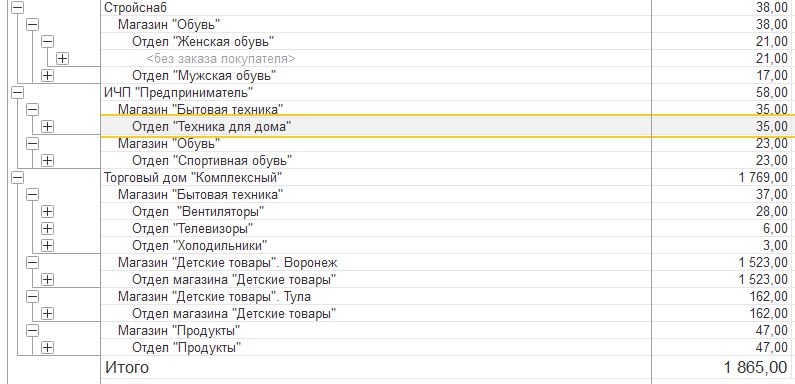Click 162,00 in Магазин Тула row
This screenshot has width=795, height=384.
coord(769,297)
